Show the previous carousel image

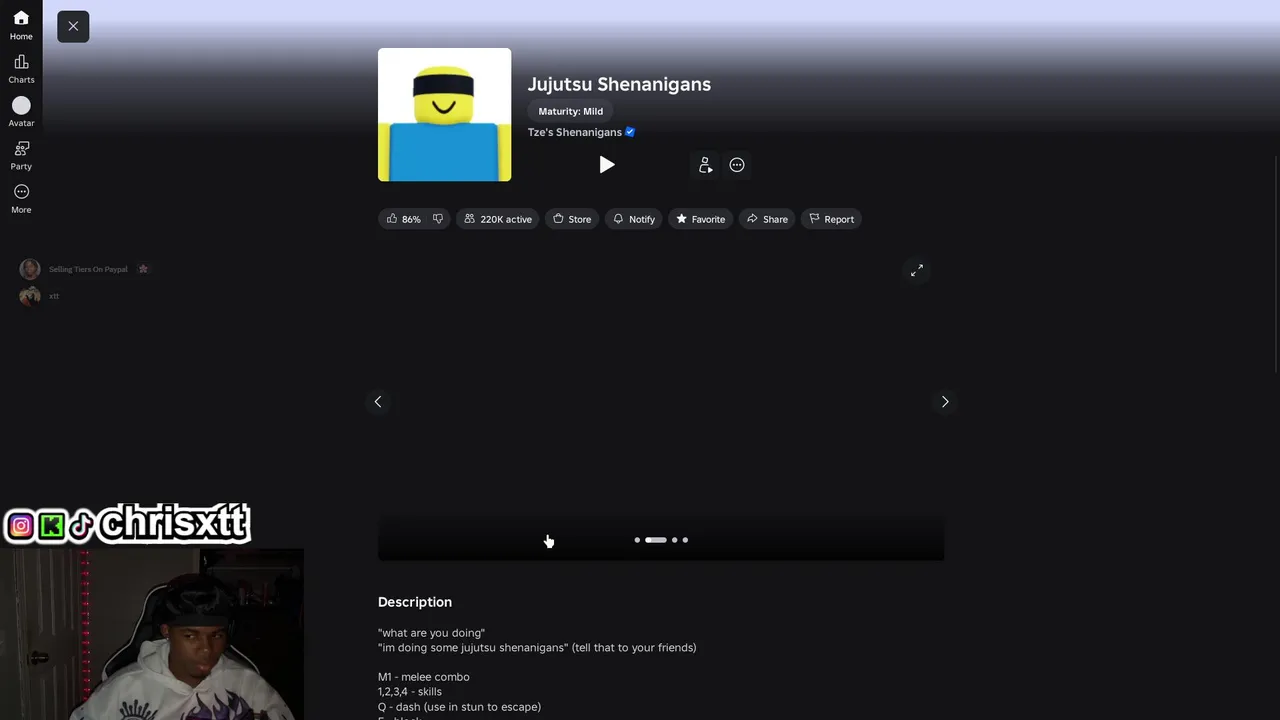[378, 402]
